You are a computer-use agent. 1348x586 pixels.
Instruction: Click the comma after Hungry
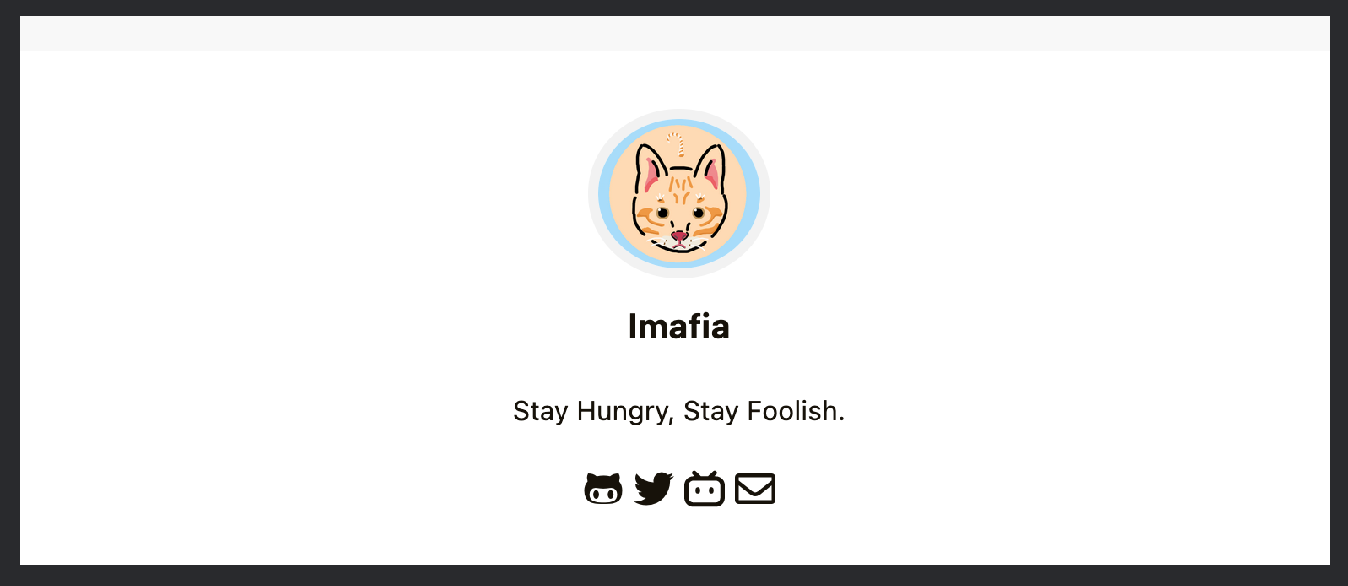[668, 420]
